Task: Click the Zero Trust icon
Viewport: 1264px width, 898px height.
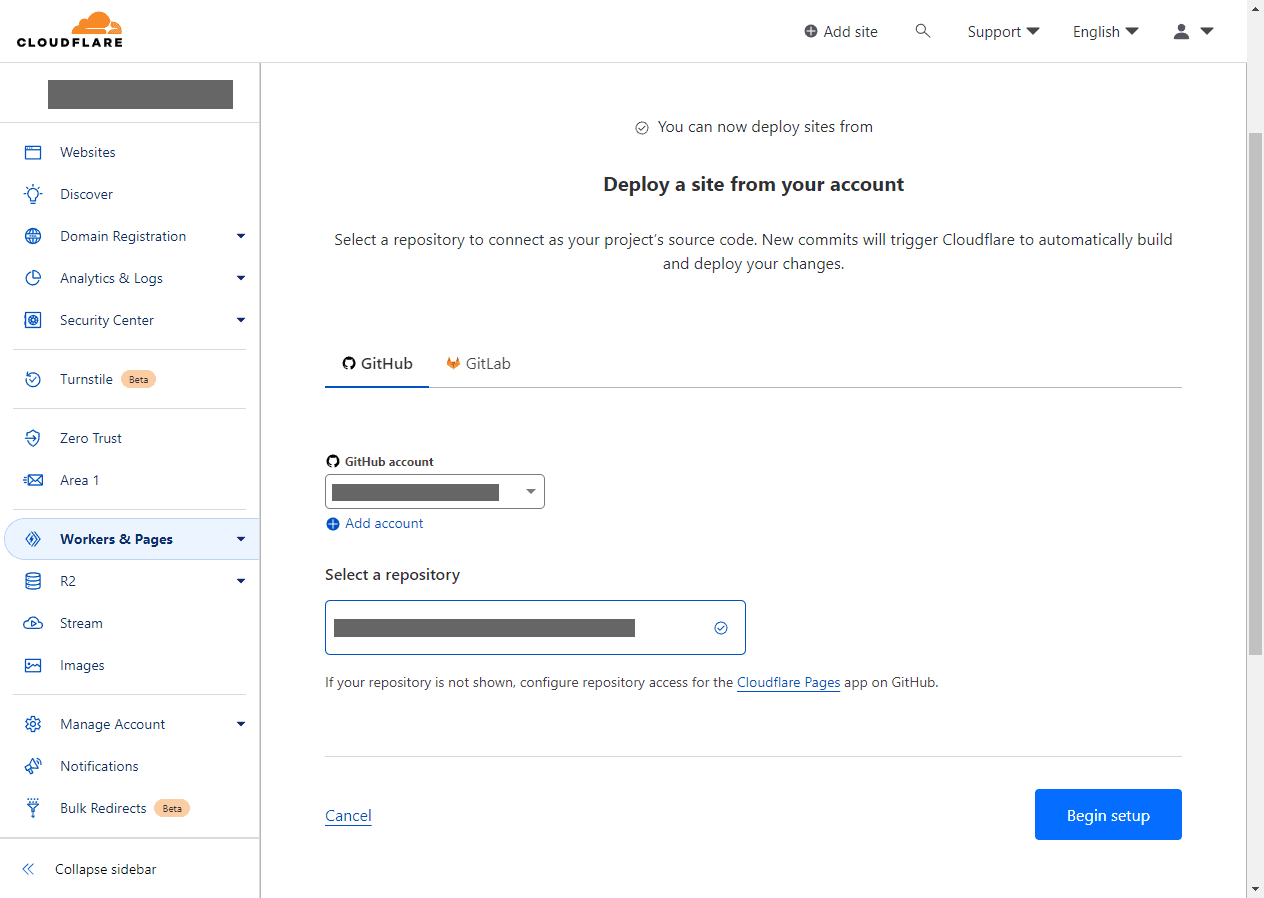Action: (33, 438)
